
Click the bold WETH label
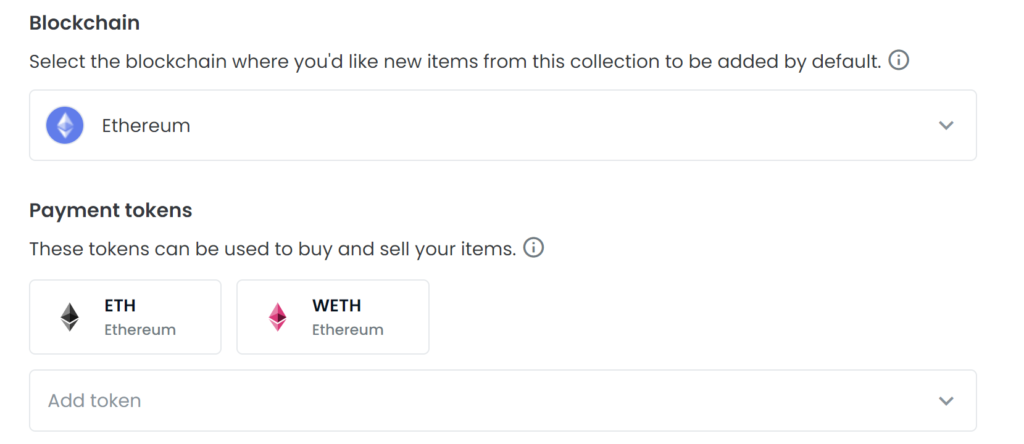pos(337,305)
